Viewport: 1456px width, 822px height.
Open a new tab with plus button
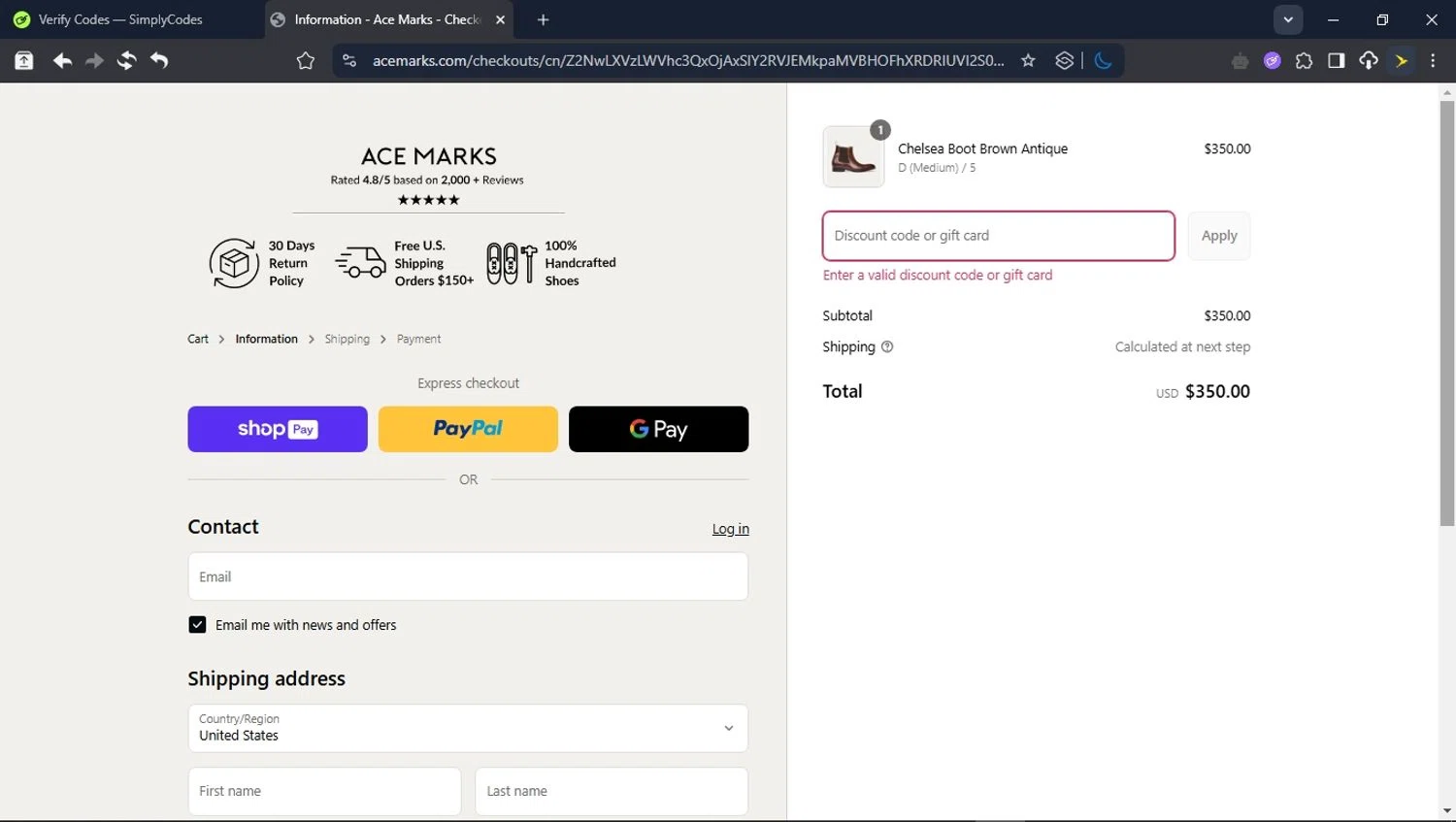[543, 19]
